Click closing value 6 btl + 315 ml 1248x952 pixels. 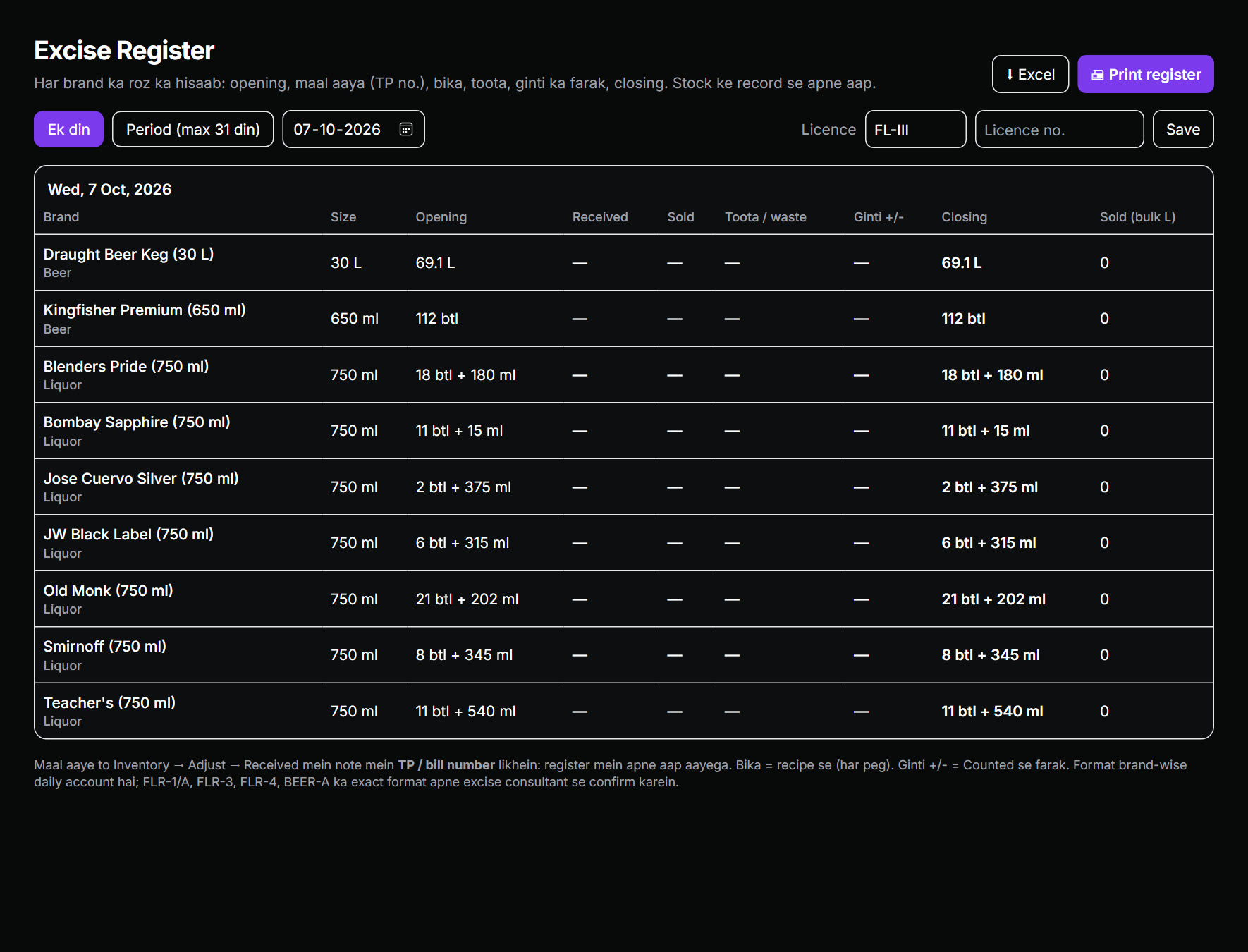click(x=989, y=543)
